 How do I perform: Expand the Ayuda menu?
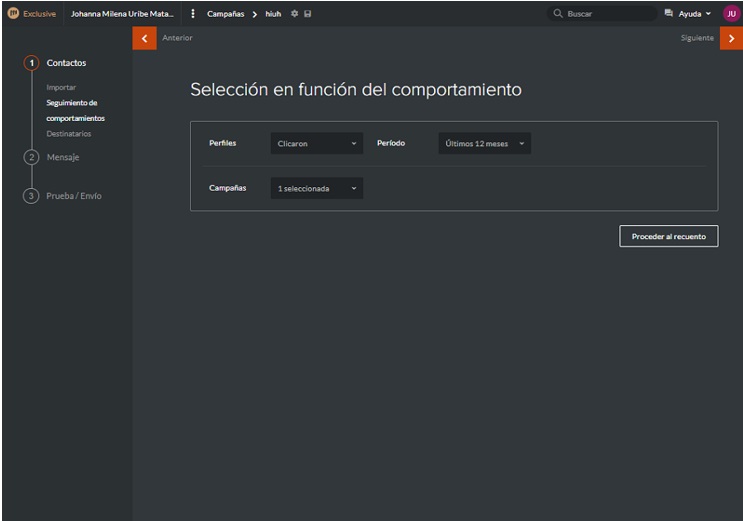click(695, 14)
